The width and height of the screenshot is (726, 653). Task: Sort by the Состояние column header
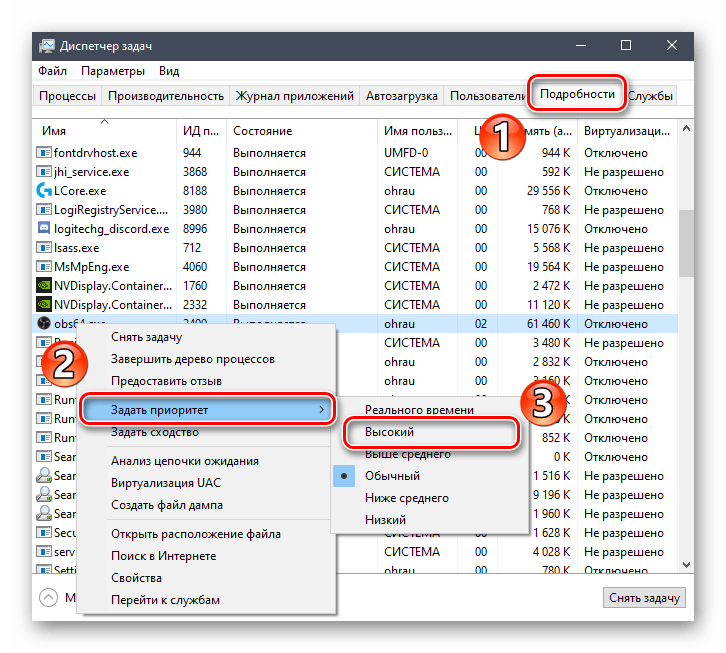[x=301, y=131]
